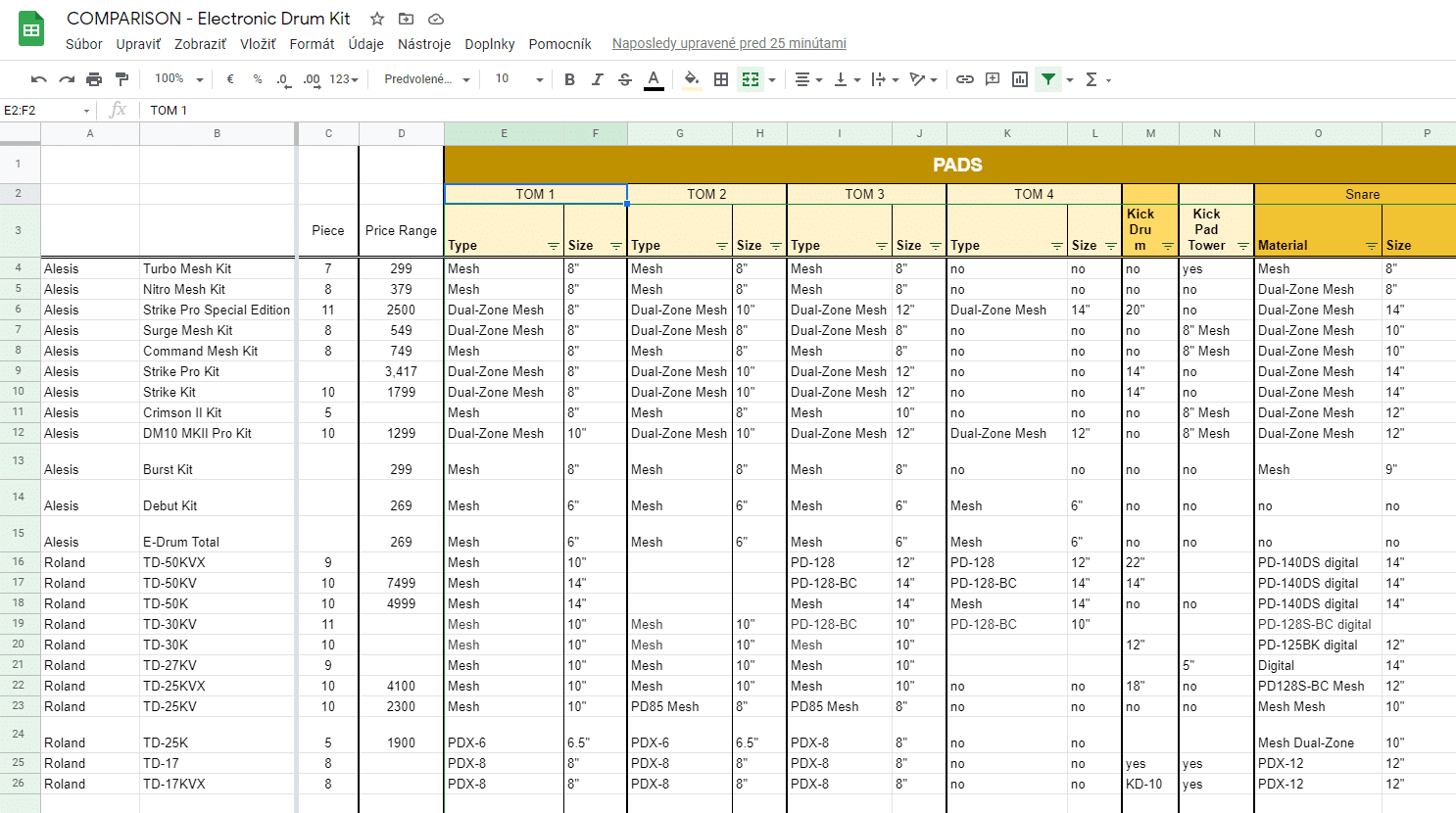Click the 'Naposledy upravené pred 25 minútami' link

(729, 43)
